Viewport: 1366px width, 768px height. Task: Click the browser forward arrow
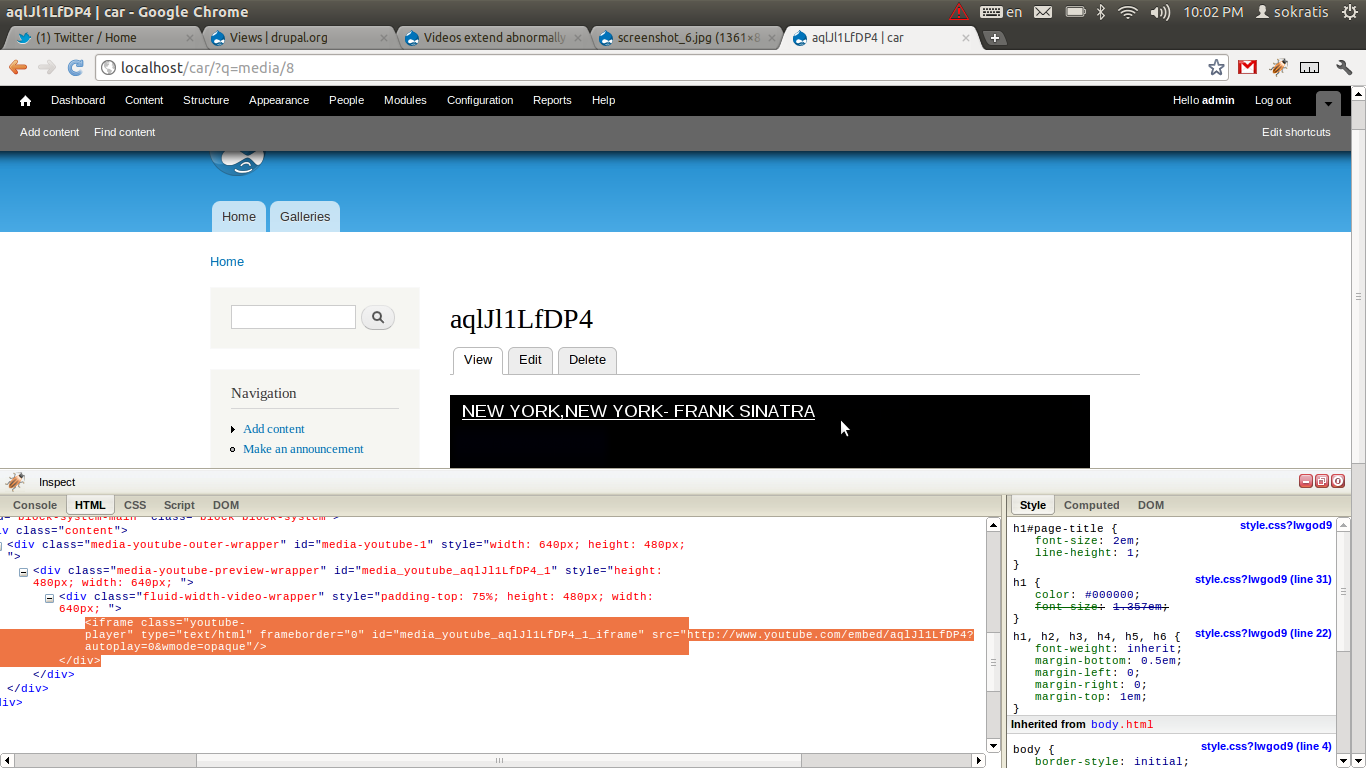tap(47, 67)
